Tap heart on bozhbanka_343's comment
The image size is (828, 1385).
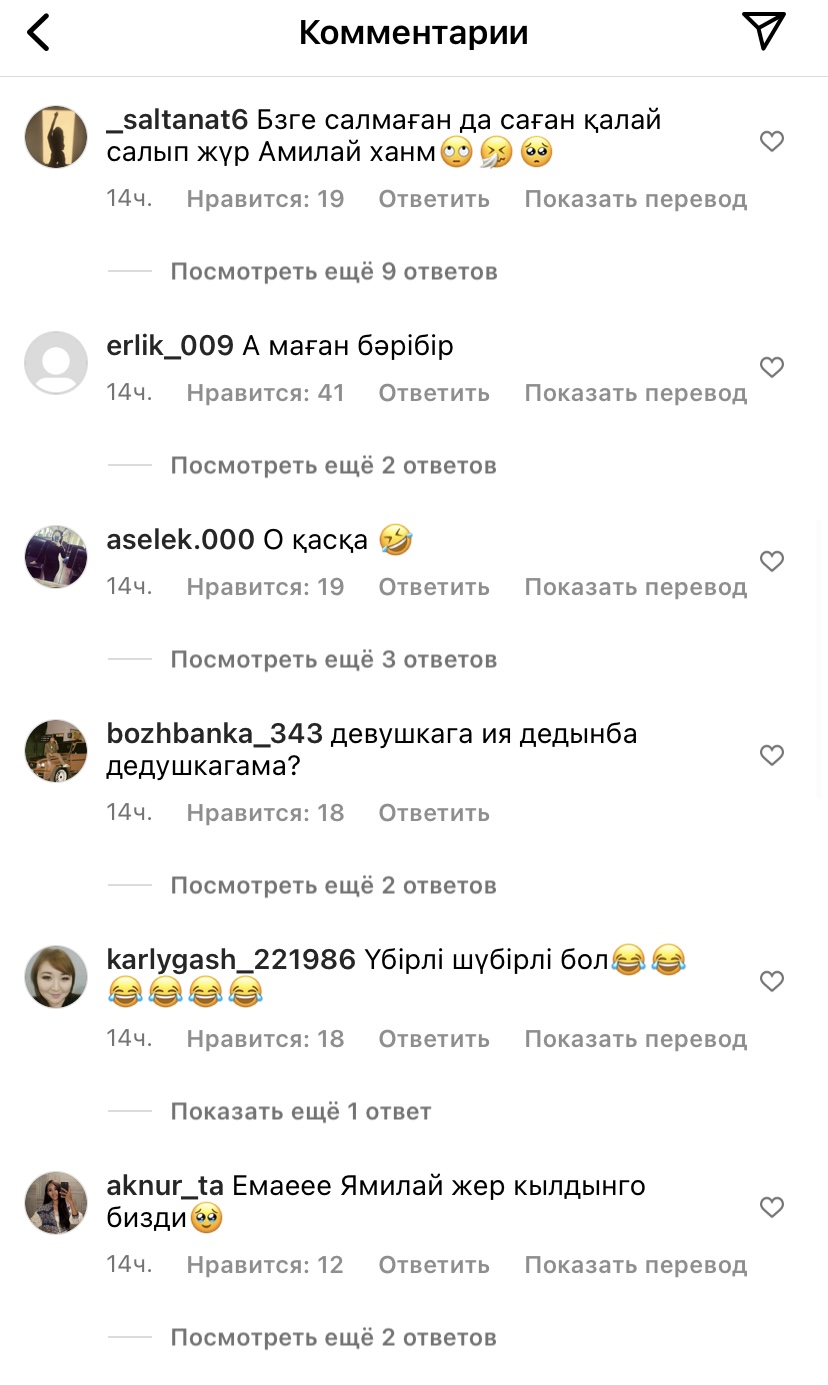click(x=772, y=756)
